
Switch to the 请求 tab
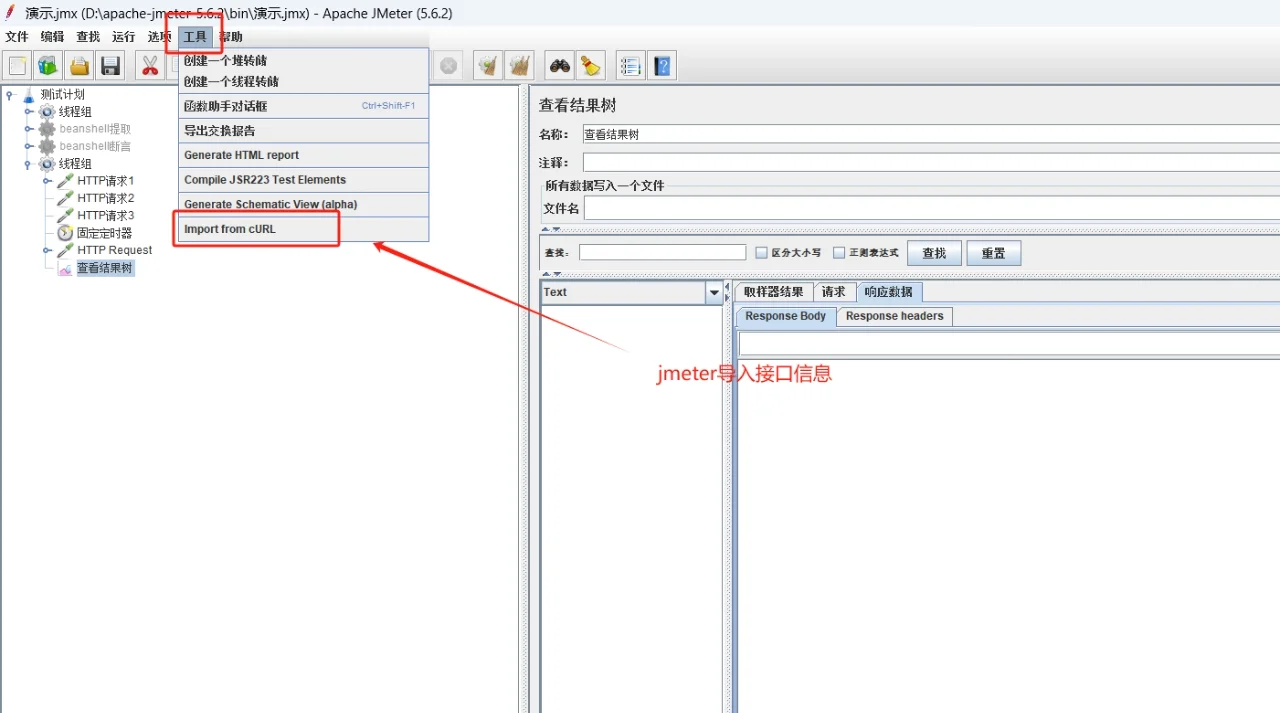click(834, 292)
